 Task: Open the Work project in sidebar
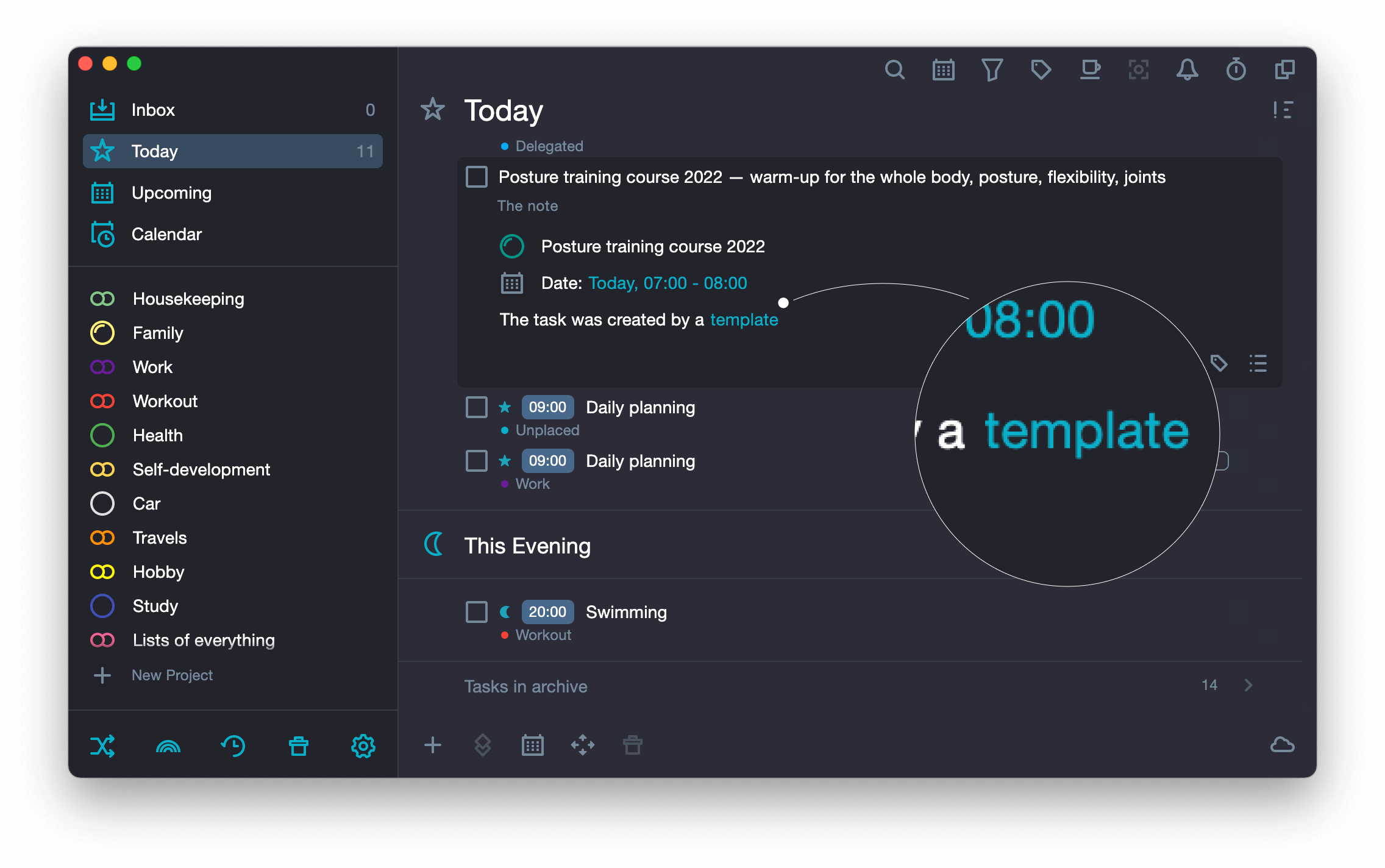point(233,367)
